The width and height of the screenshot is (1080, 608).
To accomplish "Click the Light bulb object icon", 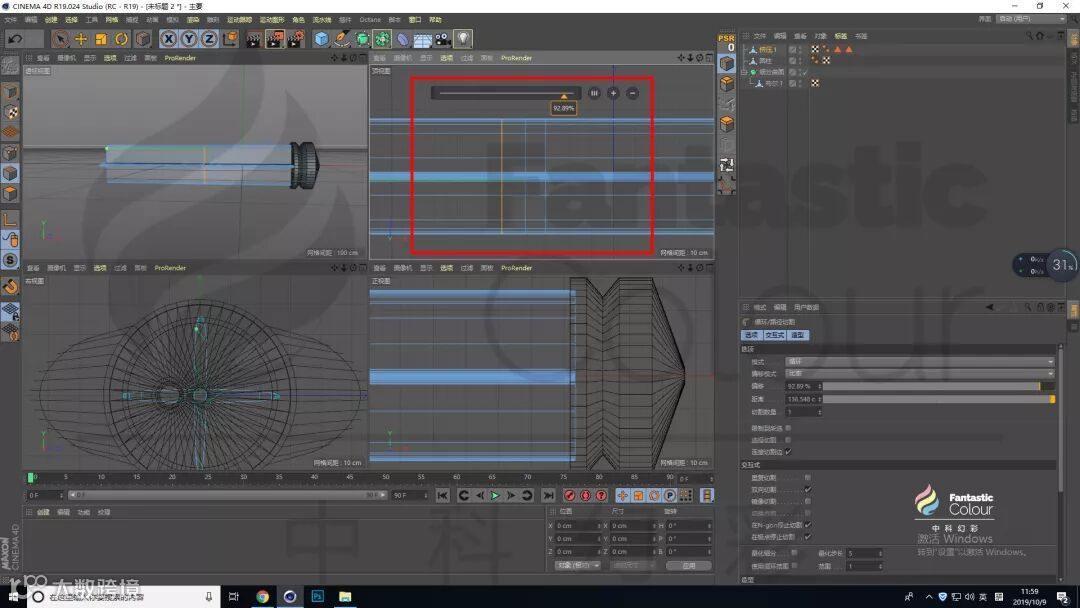I will tap(463, 39).
